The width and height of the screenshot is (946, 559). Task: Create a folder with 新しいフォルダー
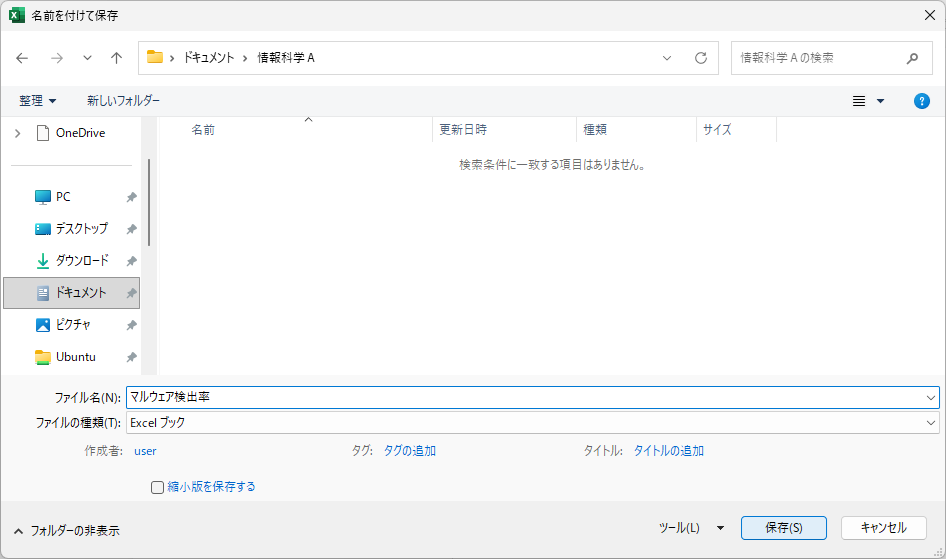[123, 101]
